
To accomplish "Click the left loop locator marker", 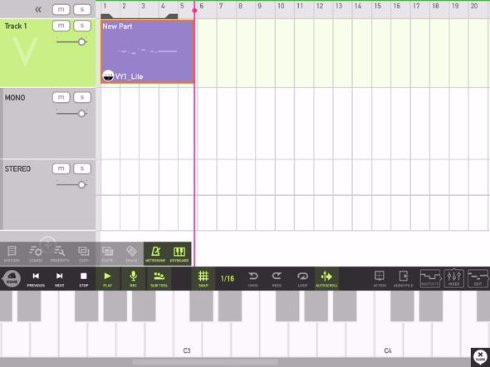I will point(106,16).
